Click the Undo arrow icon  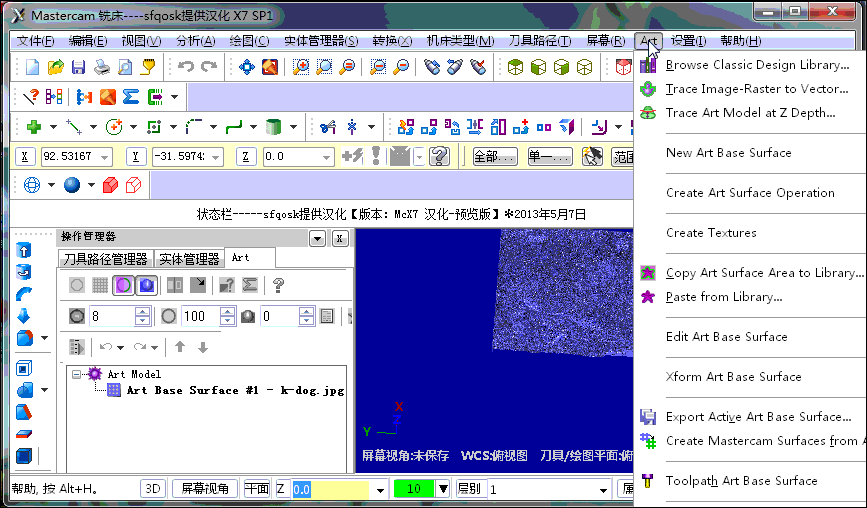[x=186, y=67]
